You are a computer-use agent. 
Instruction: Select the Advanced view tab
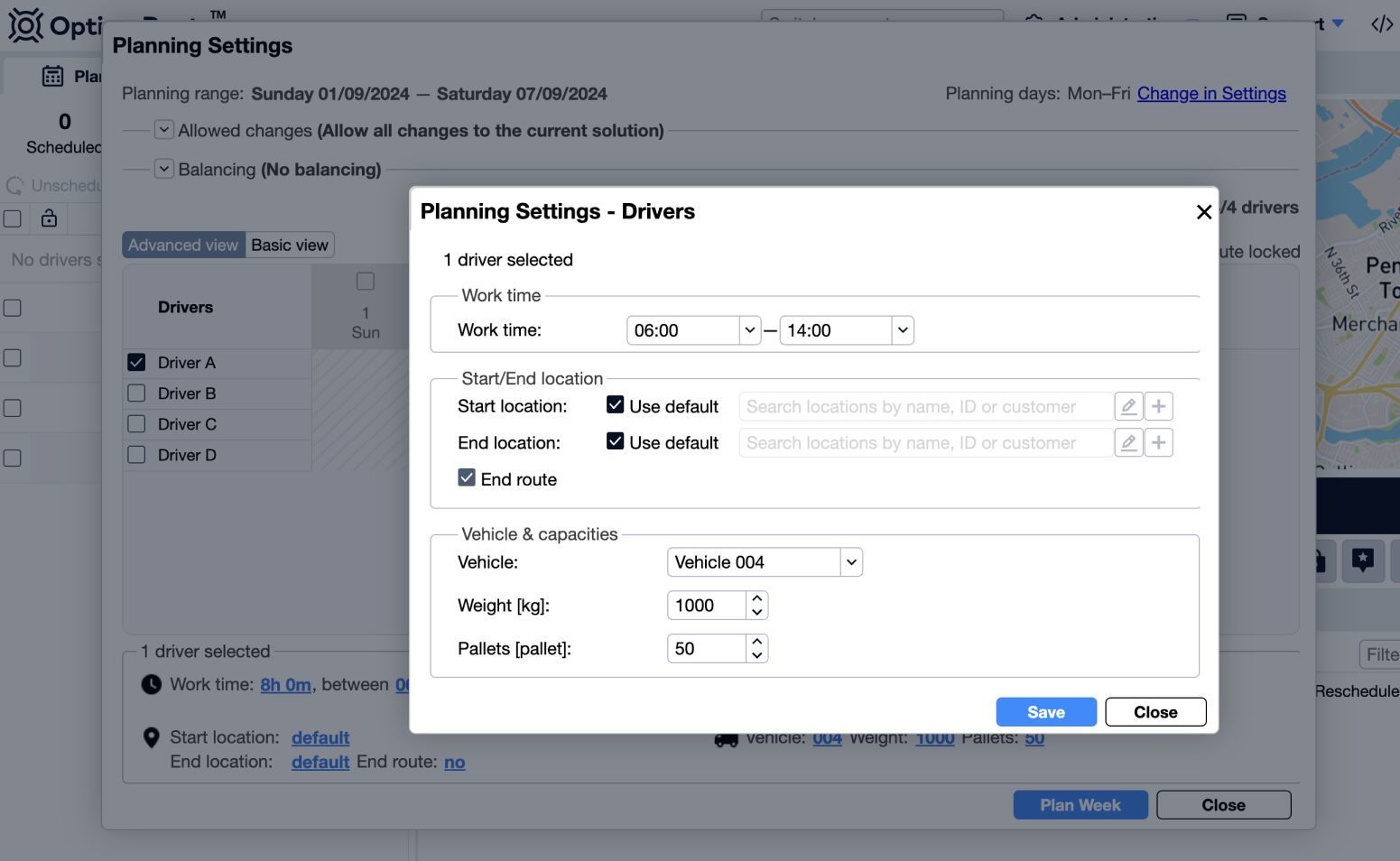coord(183,245)
